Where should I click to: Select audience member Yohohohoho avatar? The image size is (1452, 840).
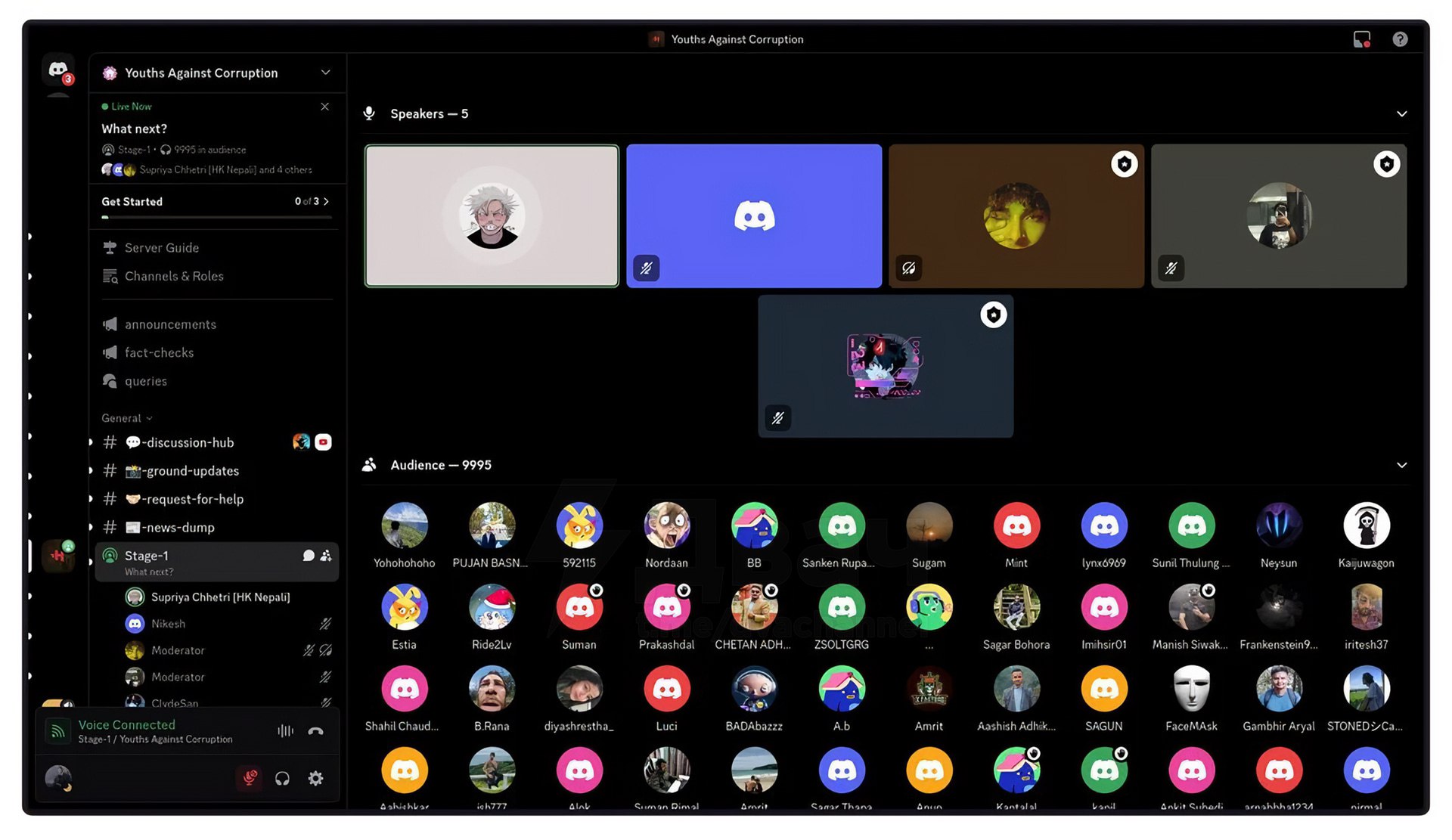tap(405, 525)
